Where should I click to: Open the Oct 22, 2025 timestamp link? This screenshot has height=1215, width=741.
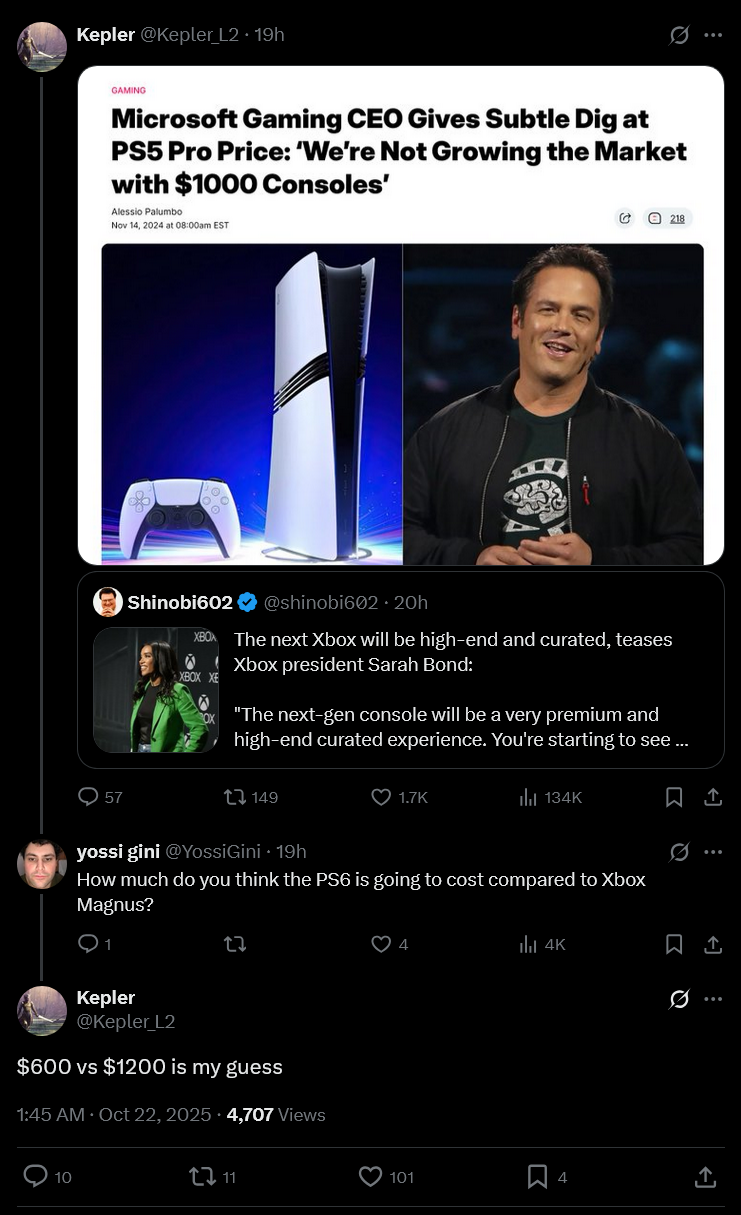[x=155, y=1114]
